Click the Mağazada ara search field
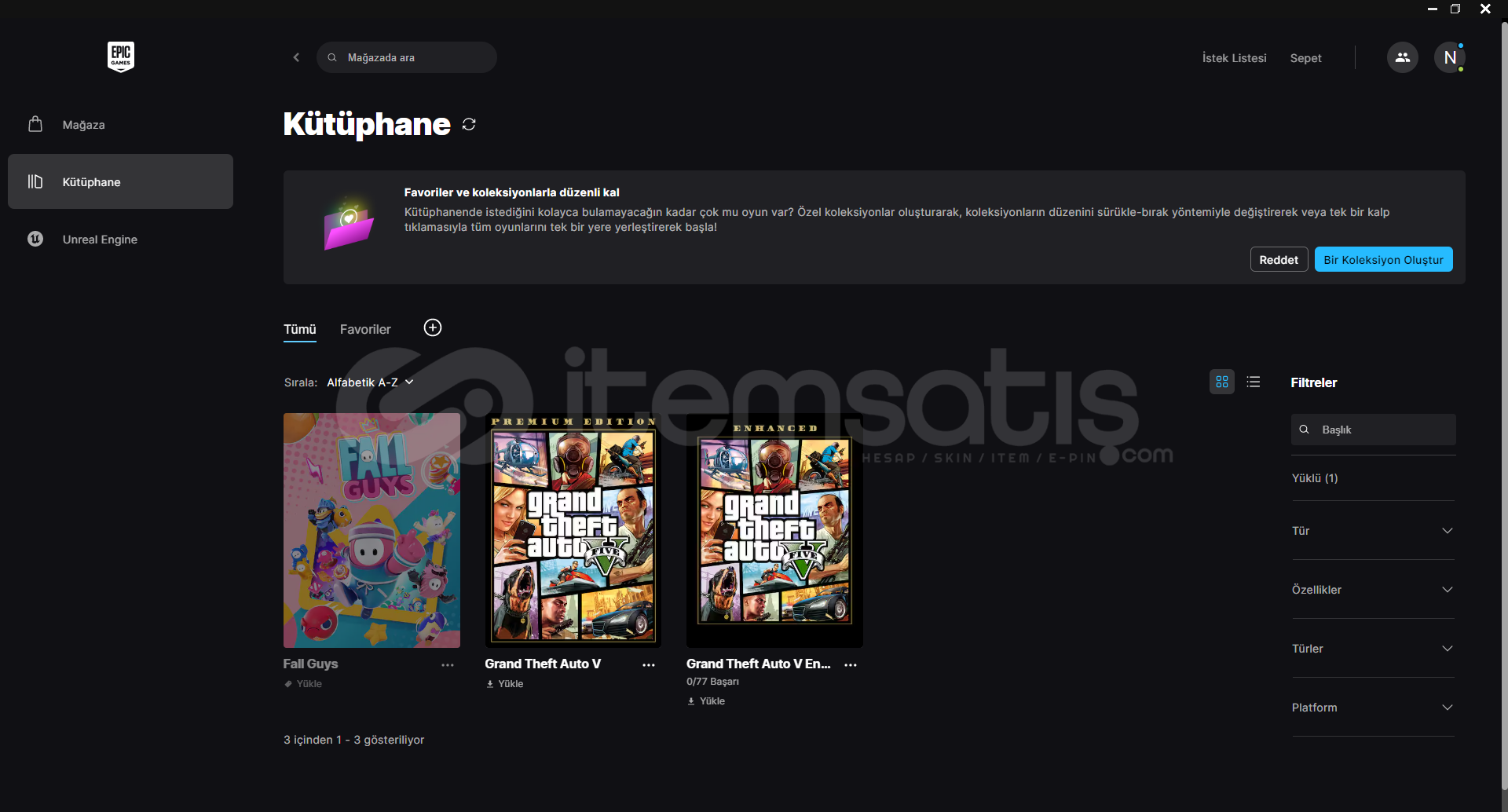This screenshot has height=812, width=1508. [x=407, y=57]
